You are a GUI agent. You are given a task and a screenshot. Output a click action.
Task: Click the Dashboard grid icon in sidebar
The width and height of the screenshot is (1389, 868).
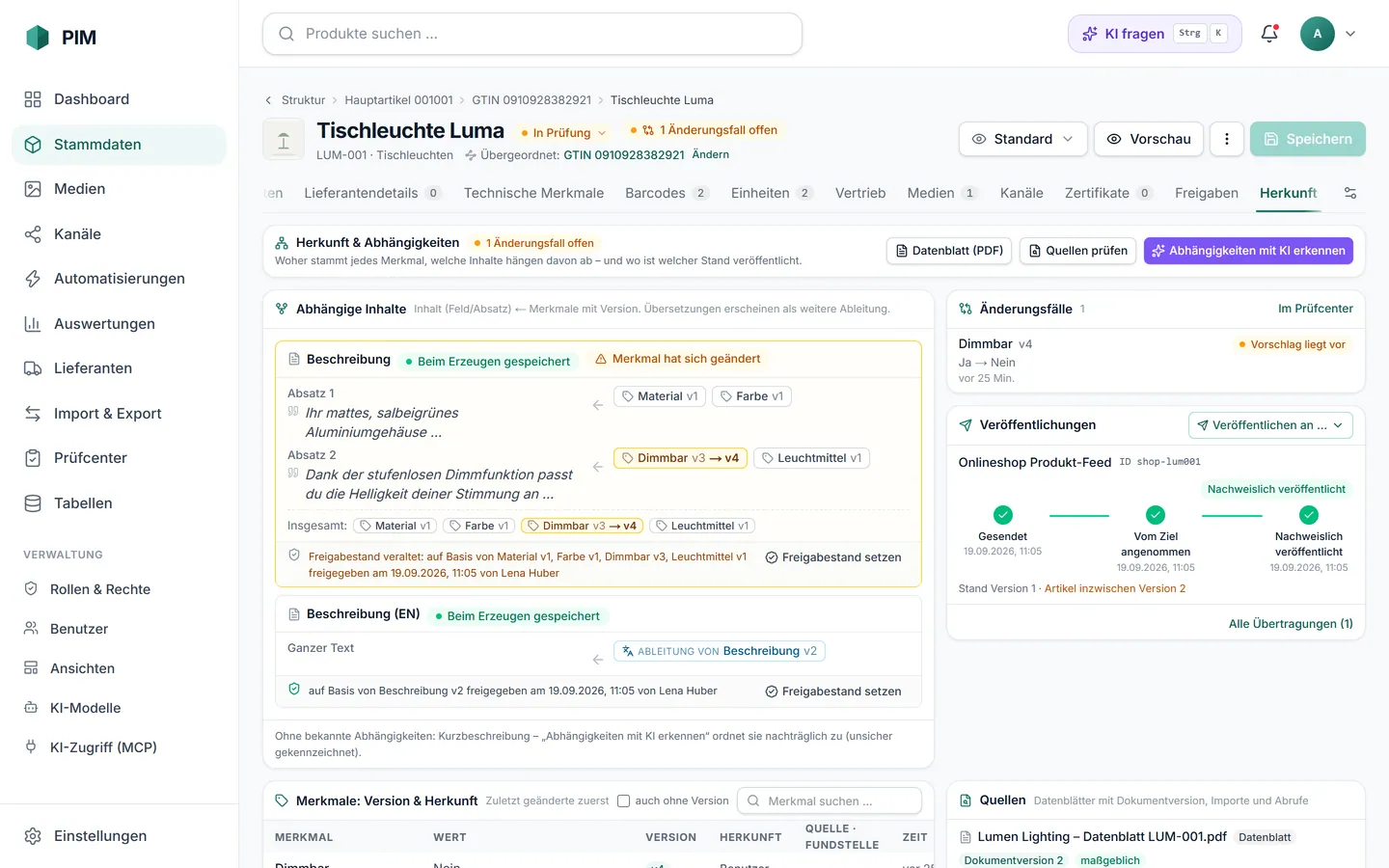[x=33, y=99]
